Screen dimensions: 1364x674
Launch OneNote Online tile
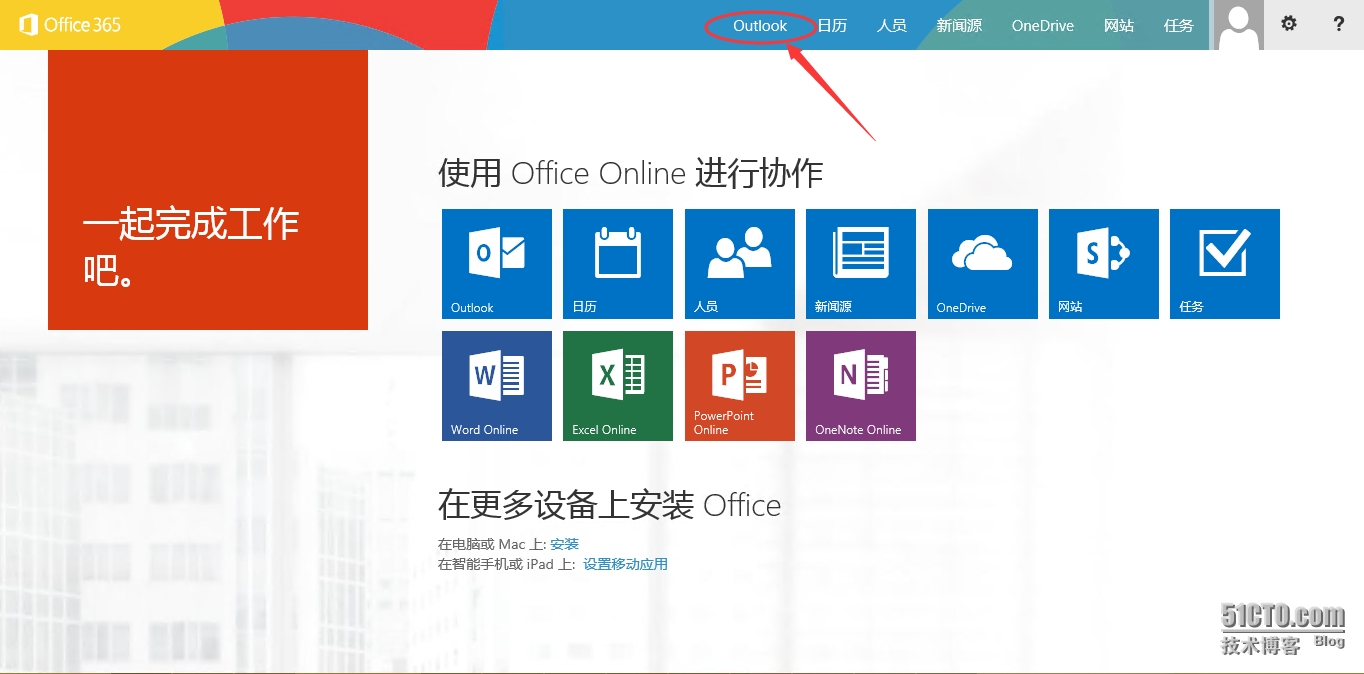pos(861,386)
